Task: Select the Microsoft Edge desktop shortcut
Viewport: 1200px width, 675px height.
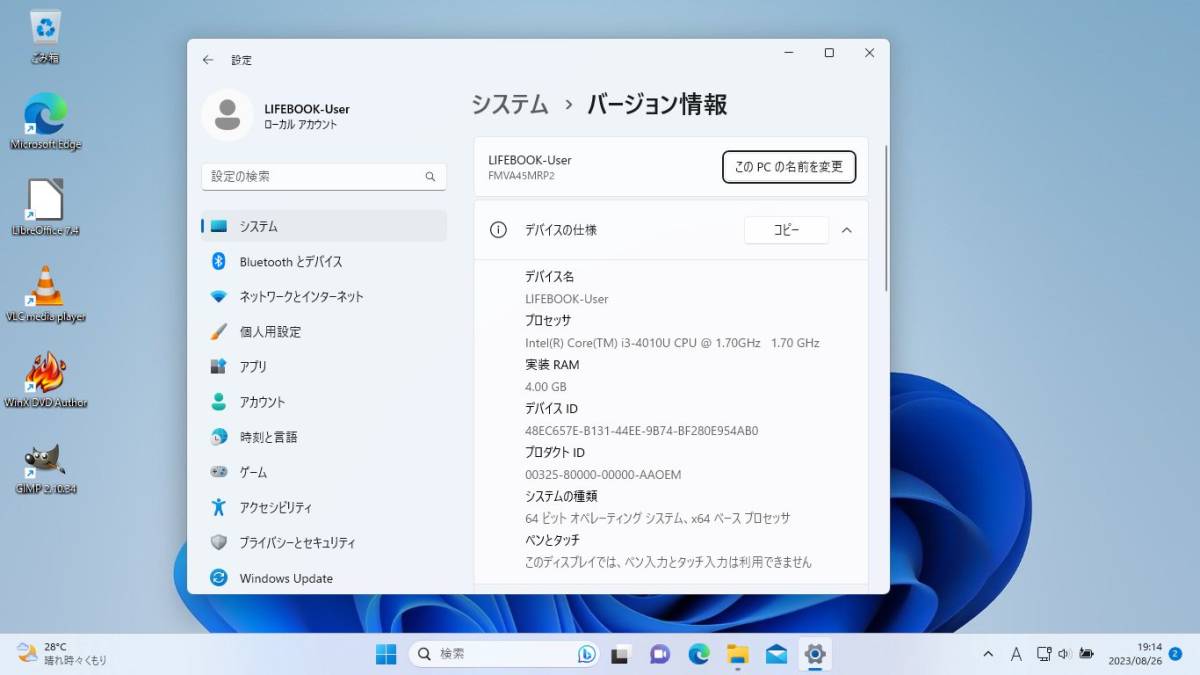Action: pos(45,121)
